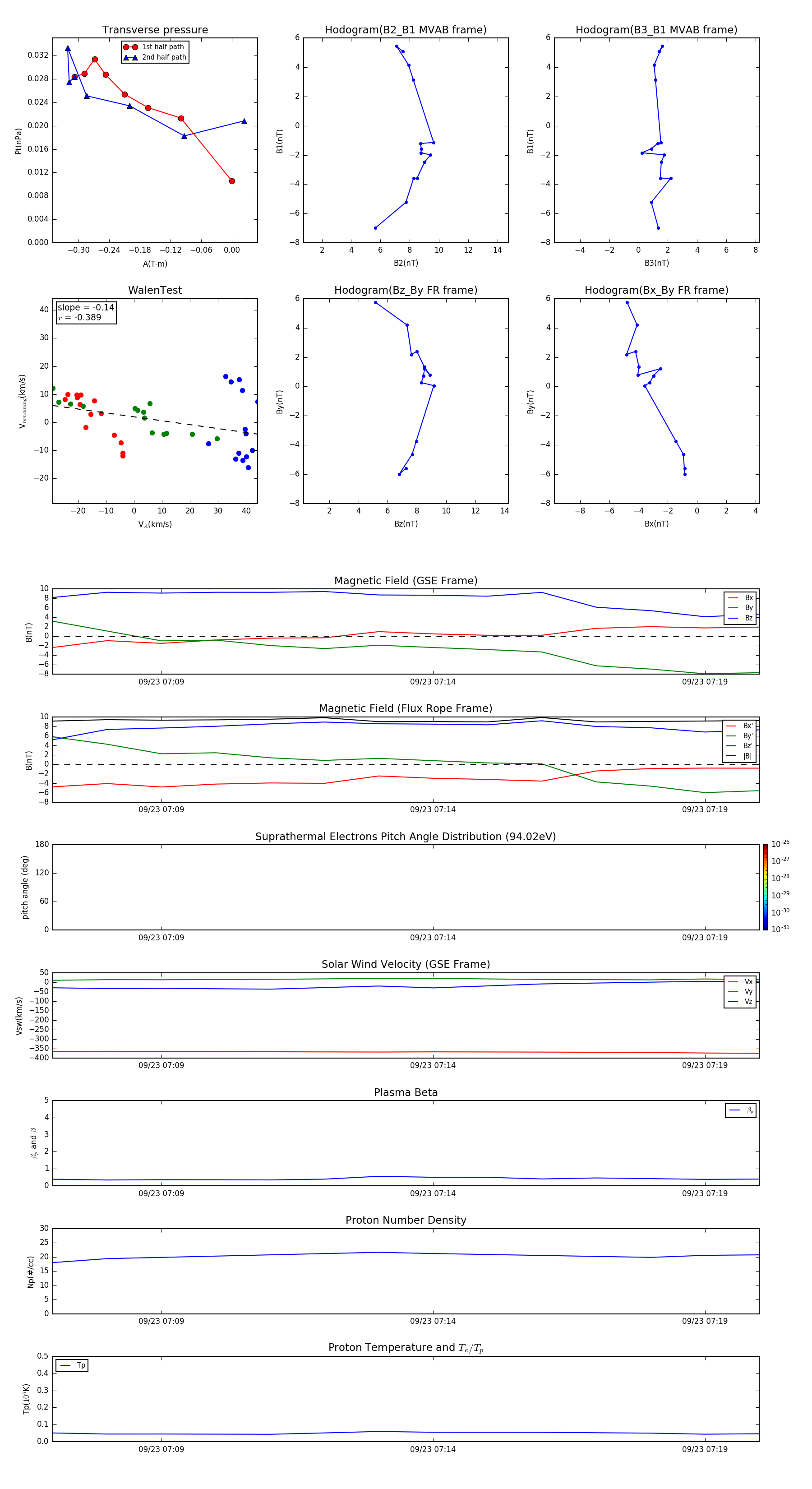Select the Bz' entry in the Flux Rope legend
812x1489 pixels.
coord(740,746)
